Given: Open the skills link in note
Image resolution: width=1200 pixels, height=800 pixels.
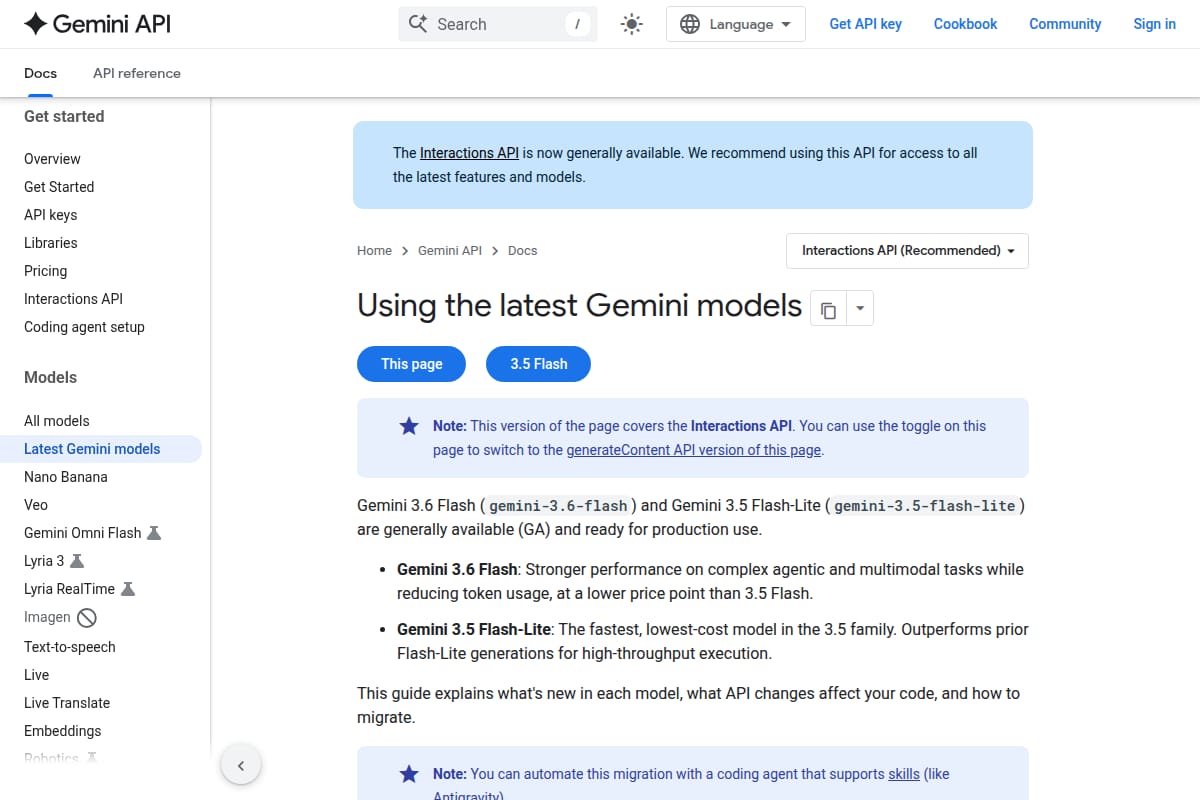Looking at the screenshot, I should [x=904, y=774].
